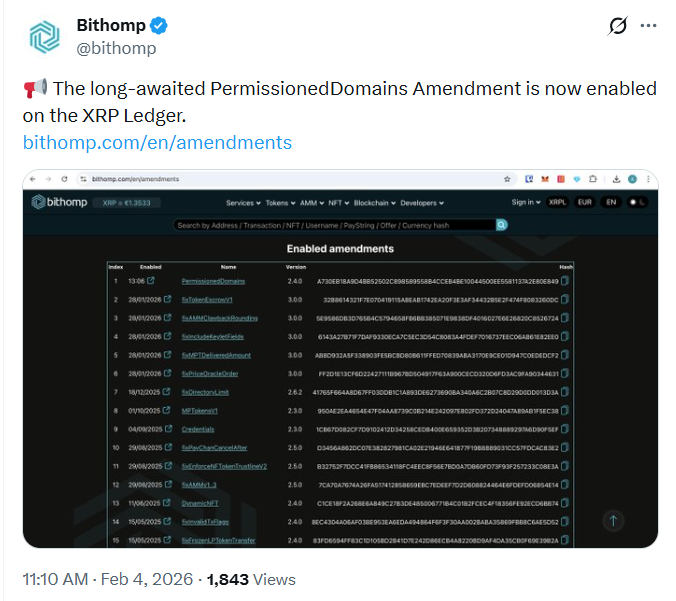Expand the Services dropdown menu

tap(243, 203)
